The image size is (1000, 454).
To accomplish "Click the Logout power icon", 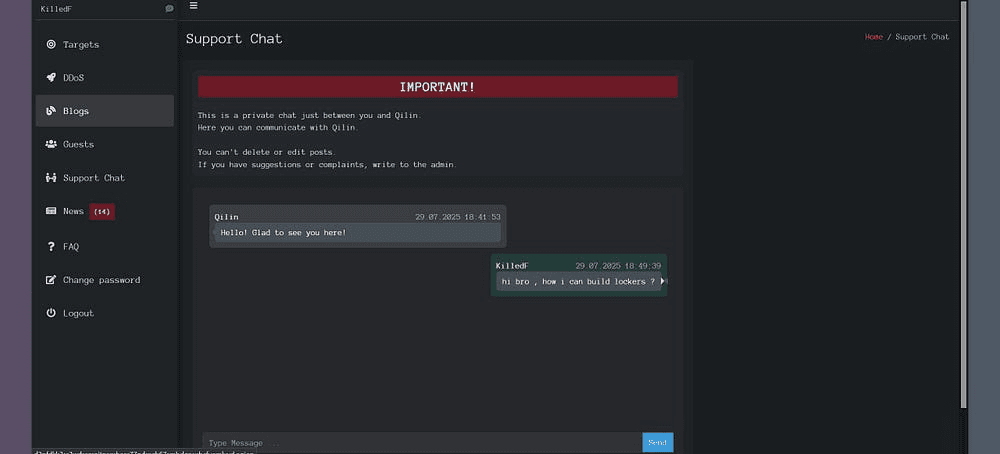I will tap(51, 313).
